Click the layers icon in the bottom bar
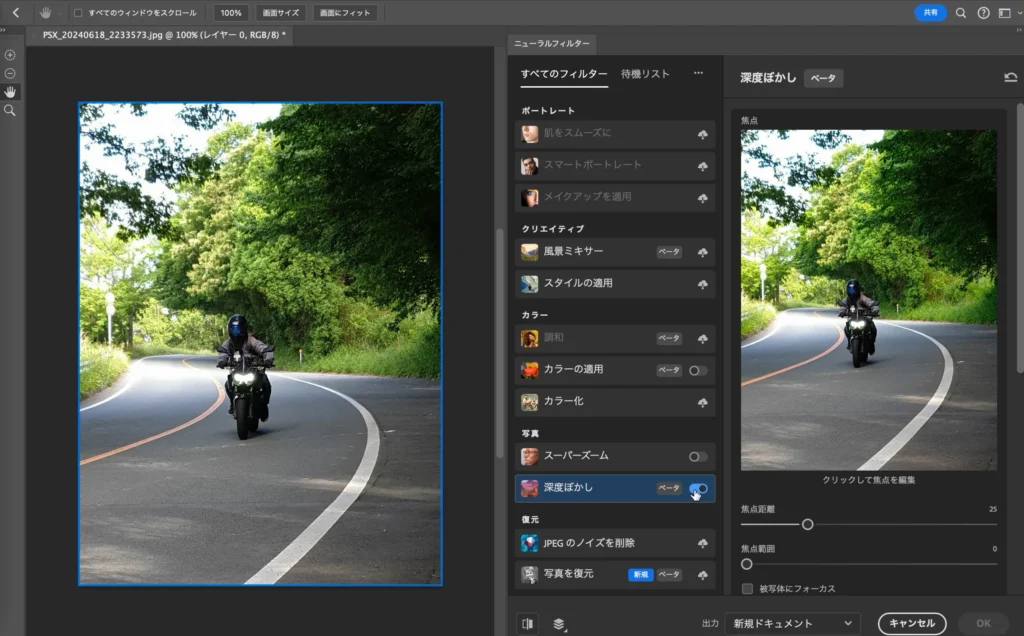 point(557,622)
